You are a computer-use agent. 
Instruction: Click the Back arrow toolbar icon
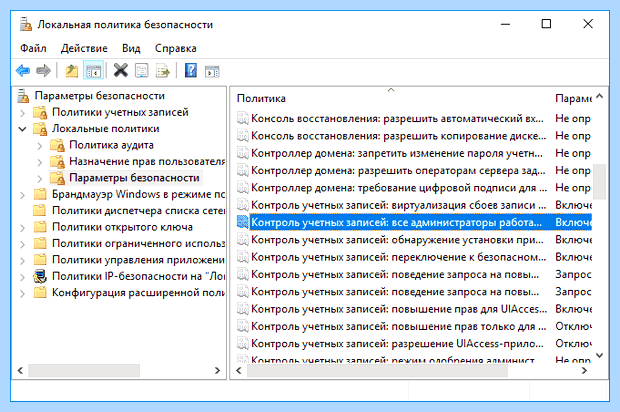pos(23,71)
